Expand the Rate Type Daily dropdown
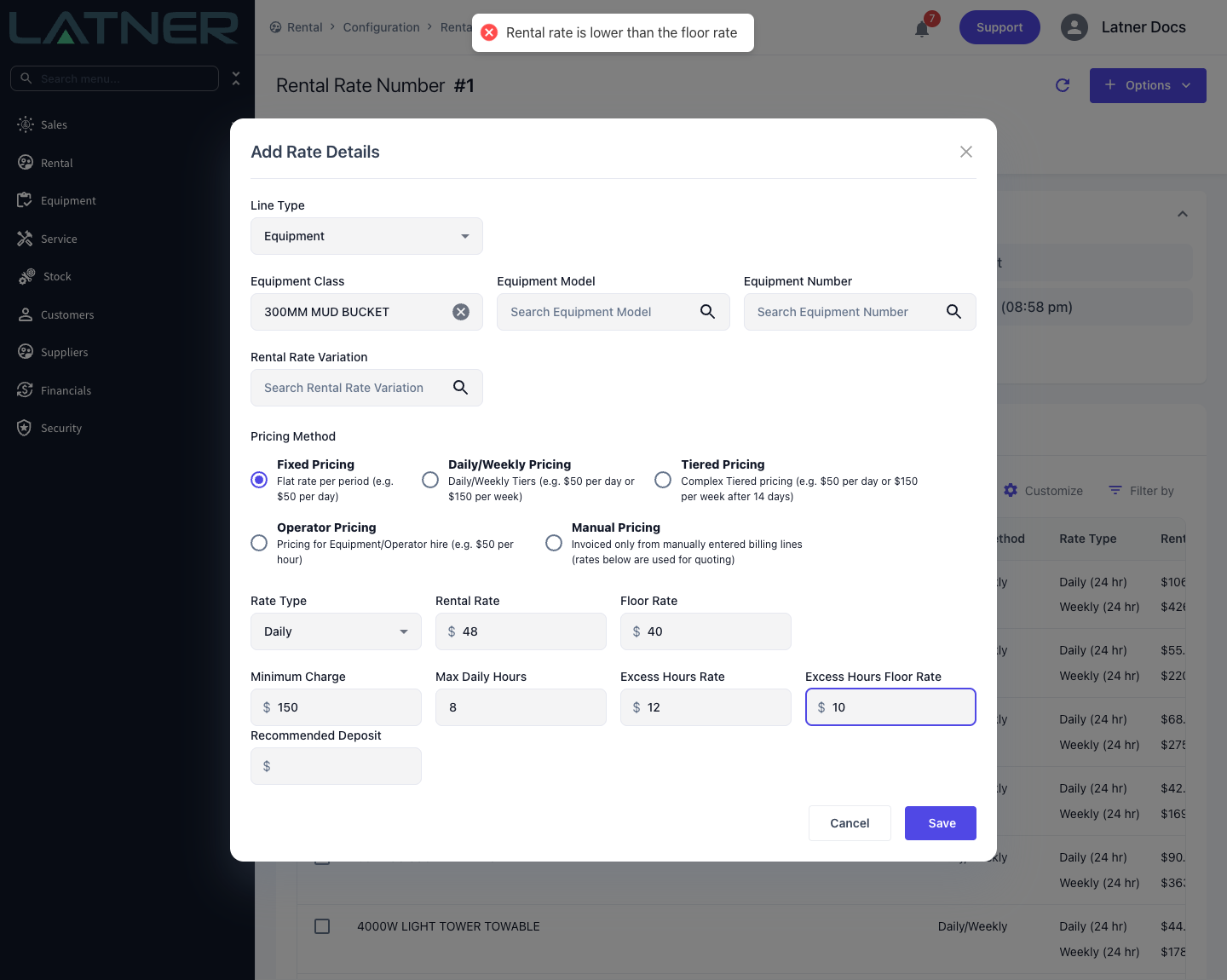 (x=336, y=631)
